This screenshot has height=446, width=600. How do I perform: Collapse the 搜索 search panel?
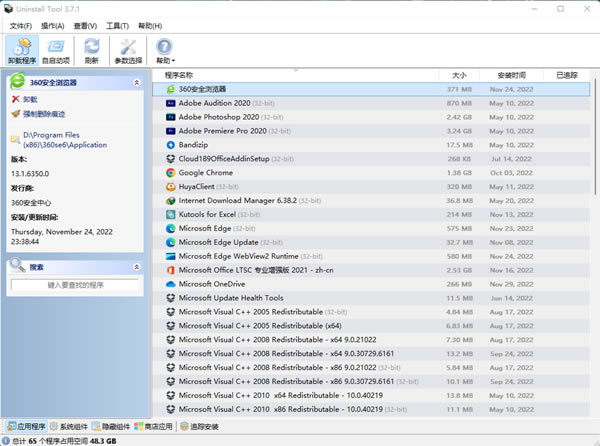coord(136,267)
